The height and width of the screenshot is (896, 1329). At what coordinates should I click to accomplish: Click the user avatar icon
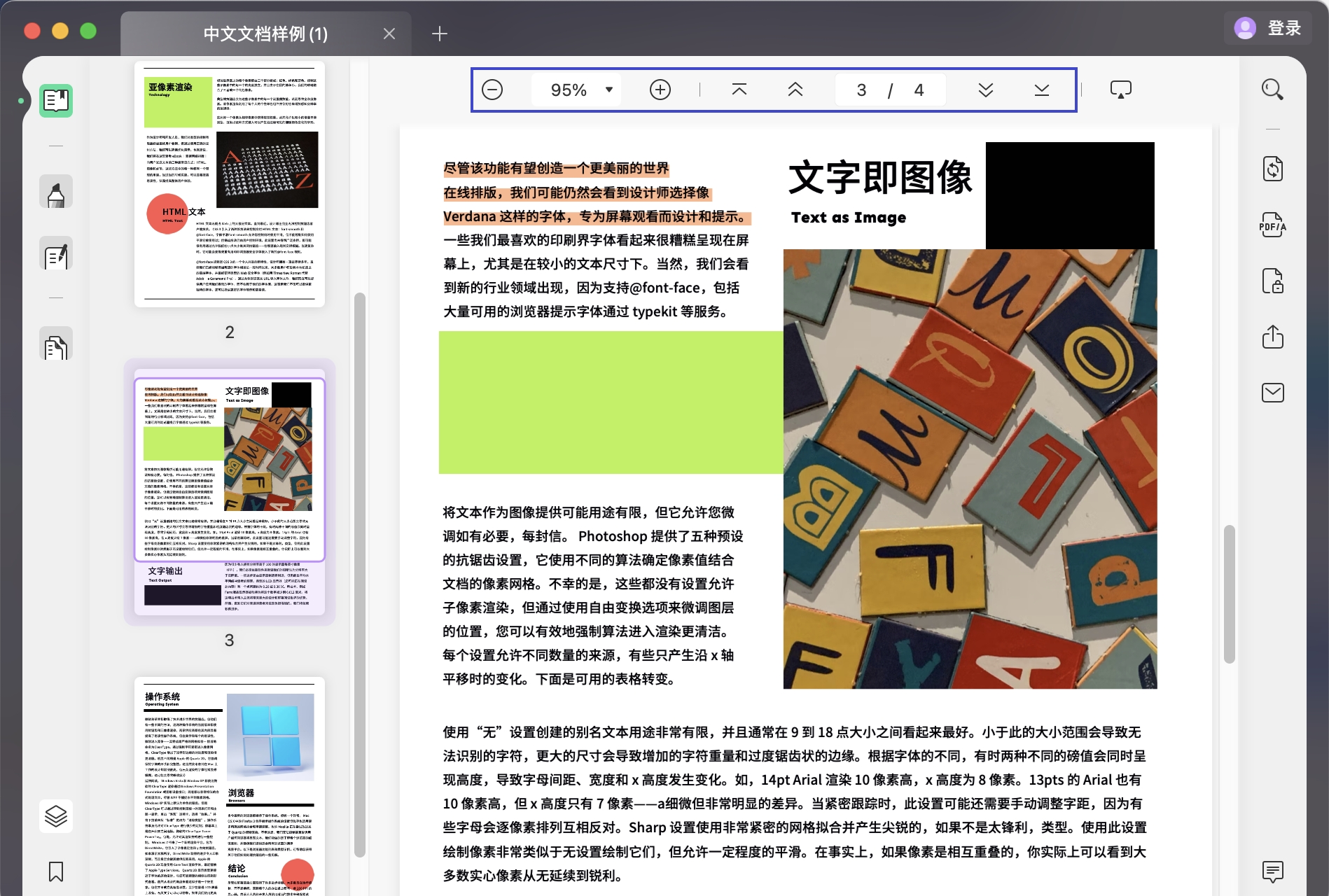point(1245,28)
